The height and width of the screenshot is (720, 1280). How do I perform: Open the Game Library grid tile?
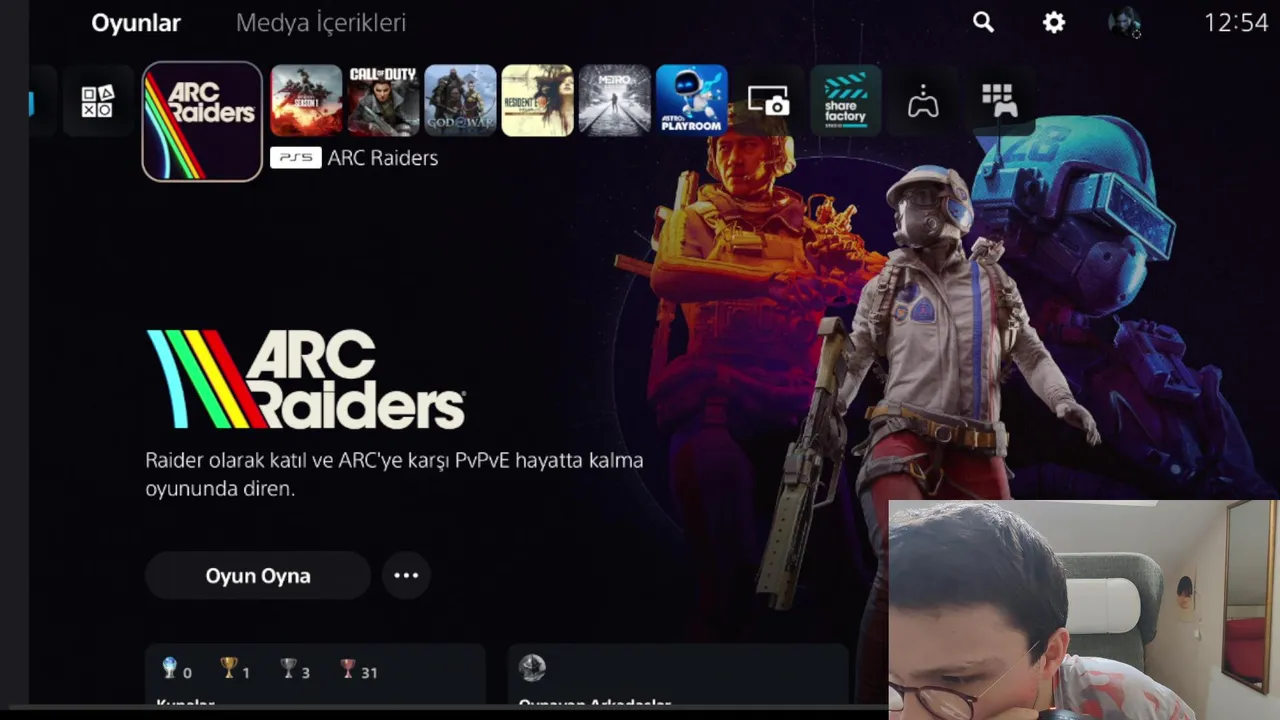(999, 101)
